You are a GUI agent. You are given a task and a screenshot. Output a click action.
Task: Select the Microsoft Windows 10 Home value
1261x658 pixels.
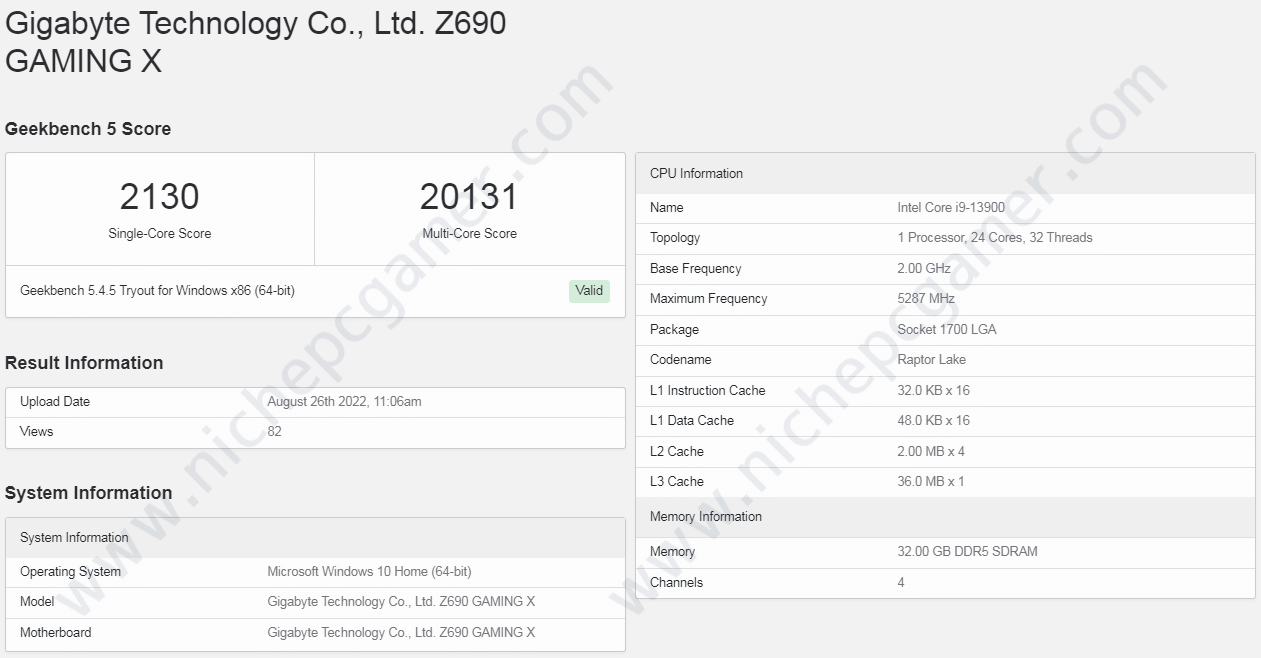369,572
